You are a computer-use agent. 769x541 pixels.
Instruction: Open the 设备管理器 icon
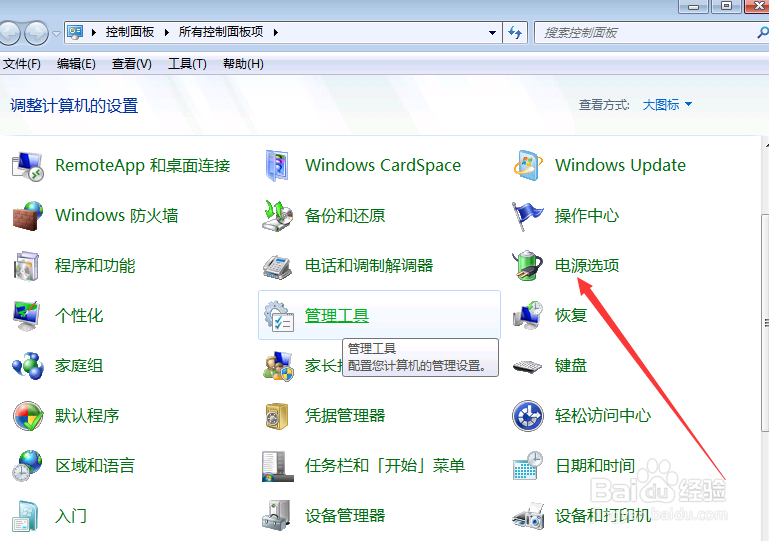pyautogui.click(x=278, y=515)
